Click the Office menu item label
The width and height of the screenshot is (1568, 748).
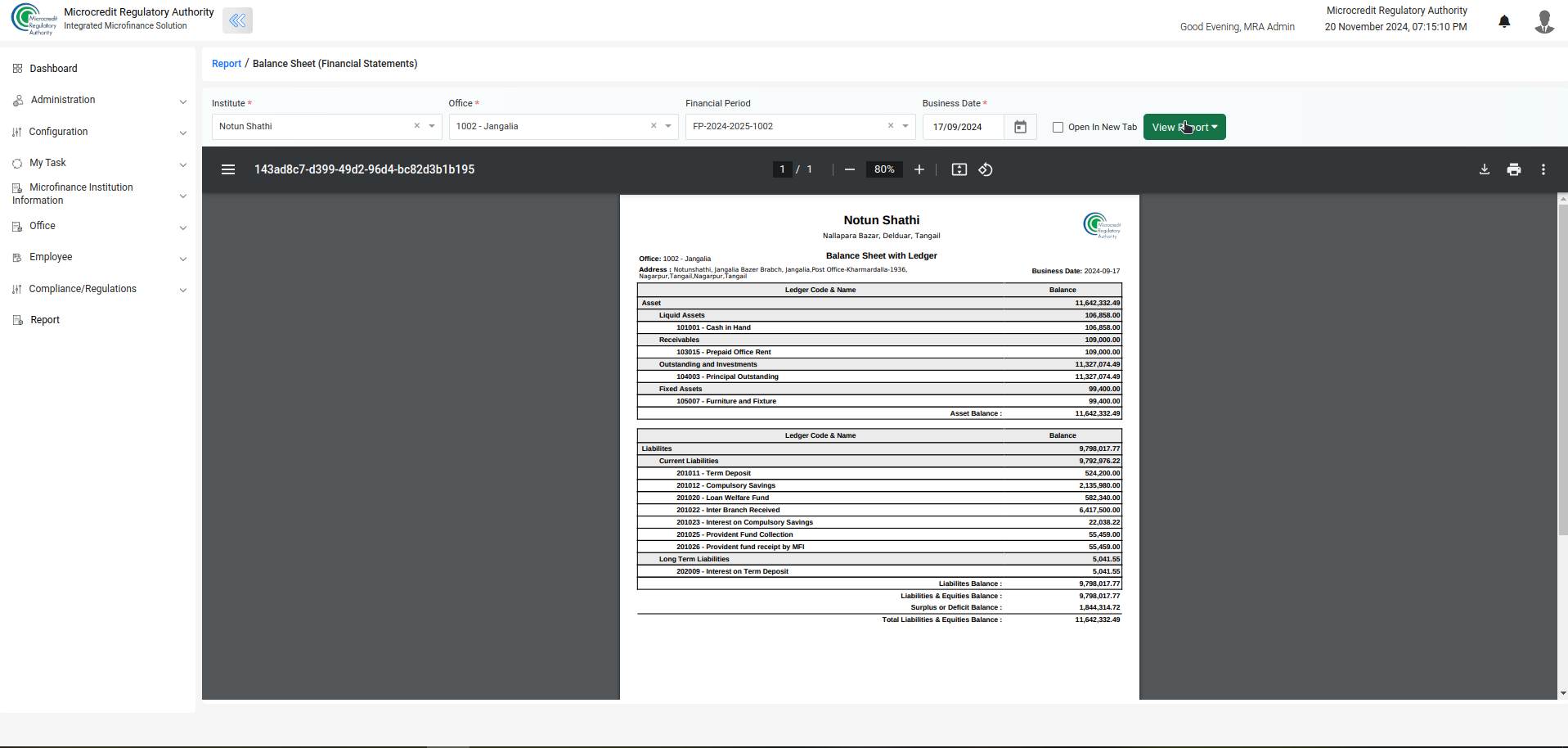43,226
